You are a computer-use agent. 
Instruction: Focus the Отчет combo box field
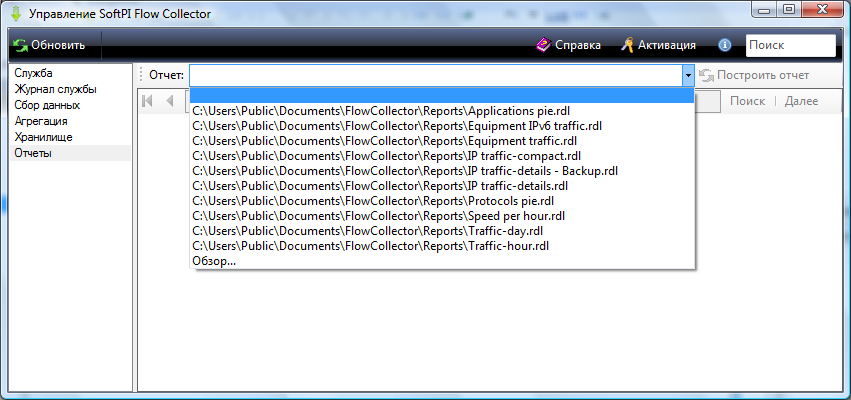click(x=436, y=75)
